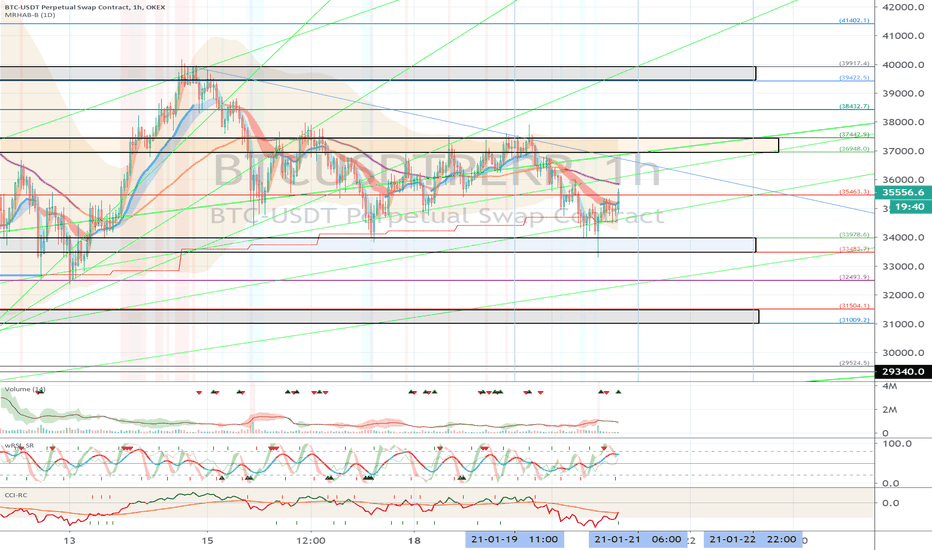Viewport: 932px width, 550px height.
Task: Click the 15 date label on time axis
Action: point(207,540)
